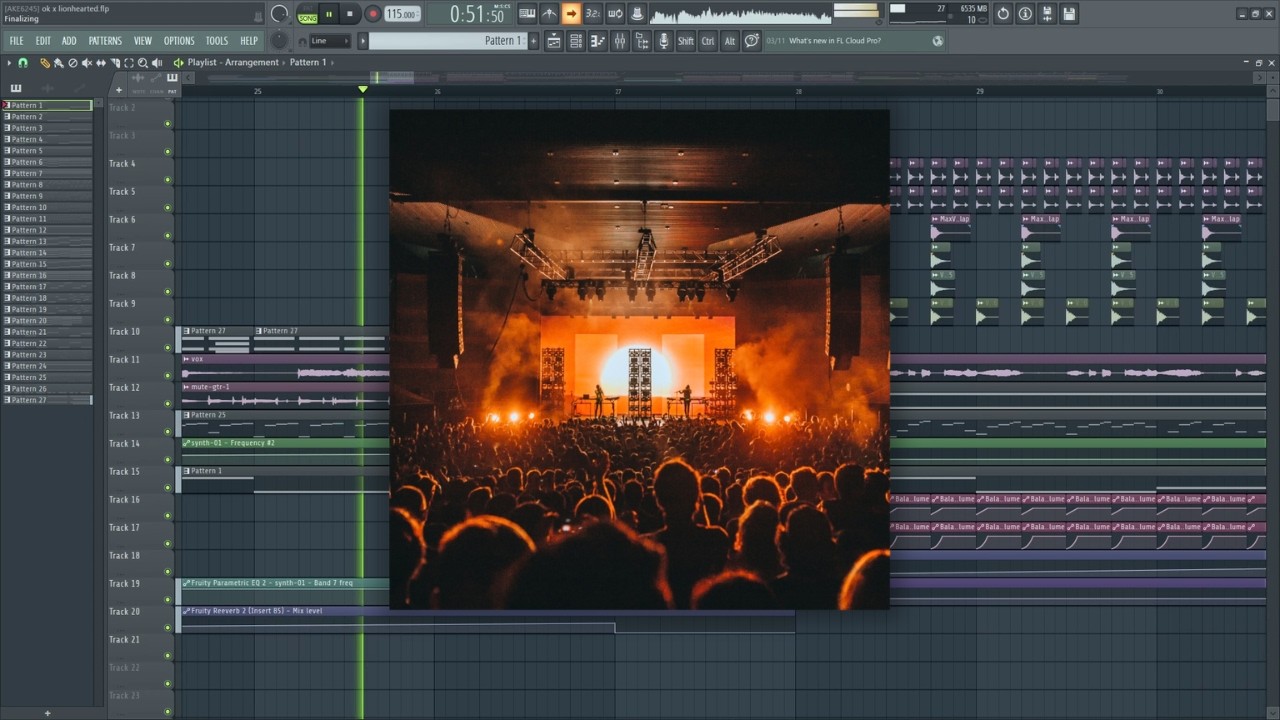Select the Draw pencil tool
The image size is (1280, 720).
click(x=45, y=62)
